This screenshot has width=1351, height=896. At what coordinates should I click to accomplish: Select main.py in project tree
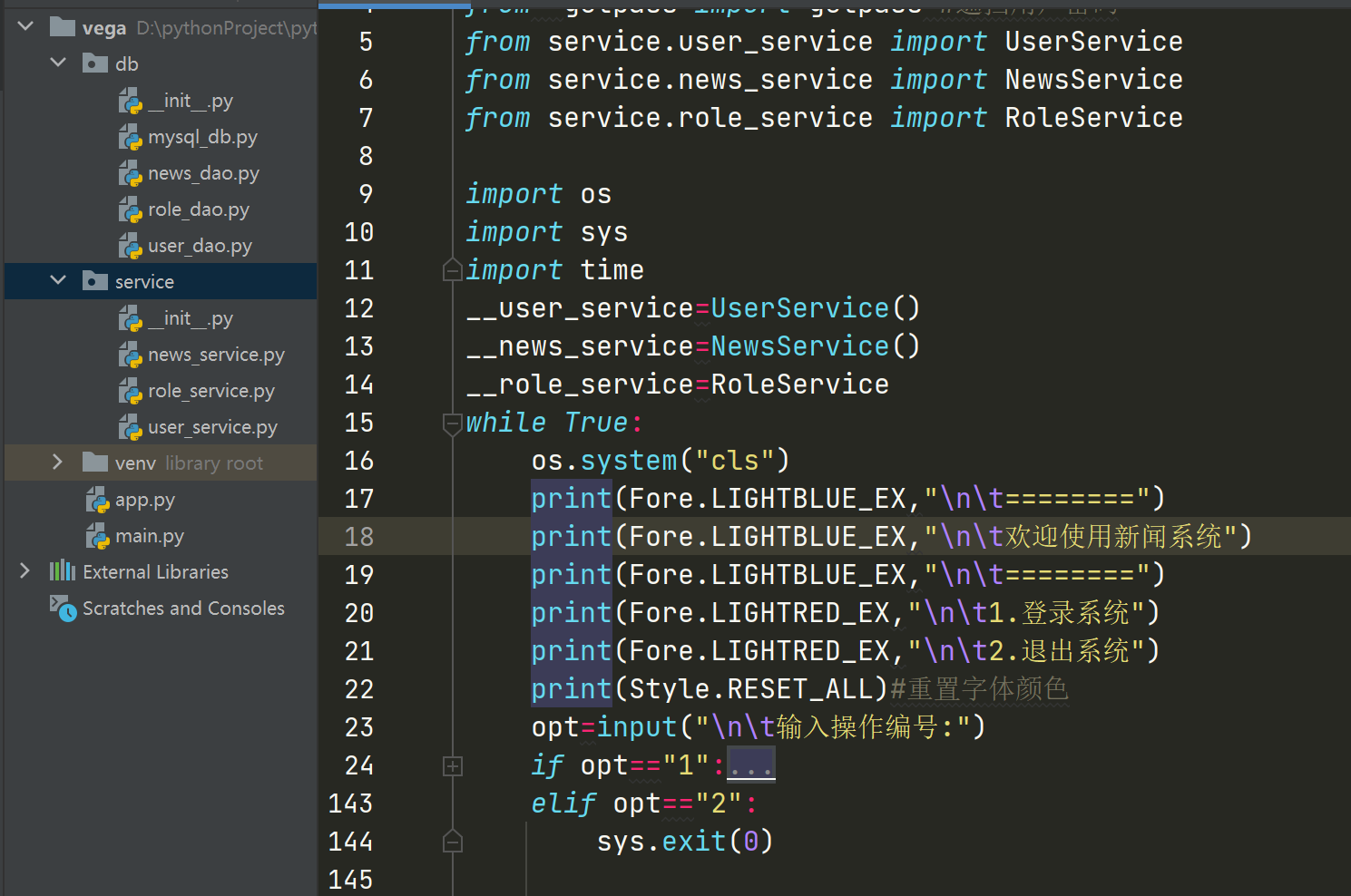point(150,536)
